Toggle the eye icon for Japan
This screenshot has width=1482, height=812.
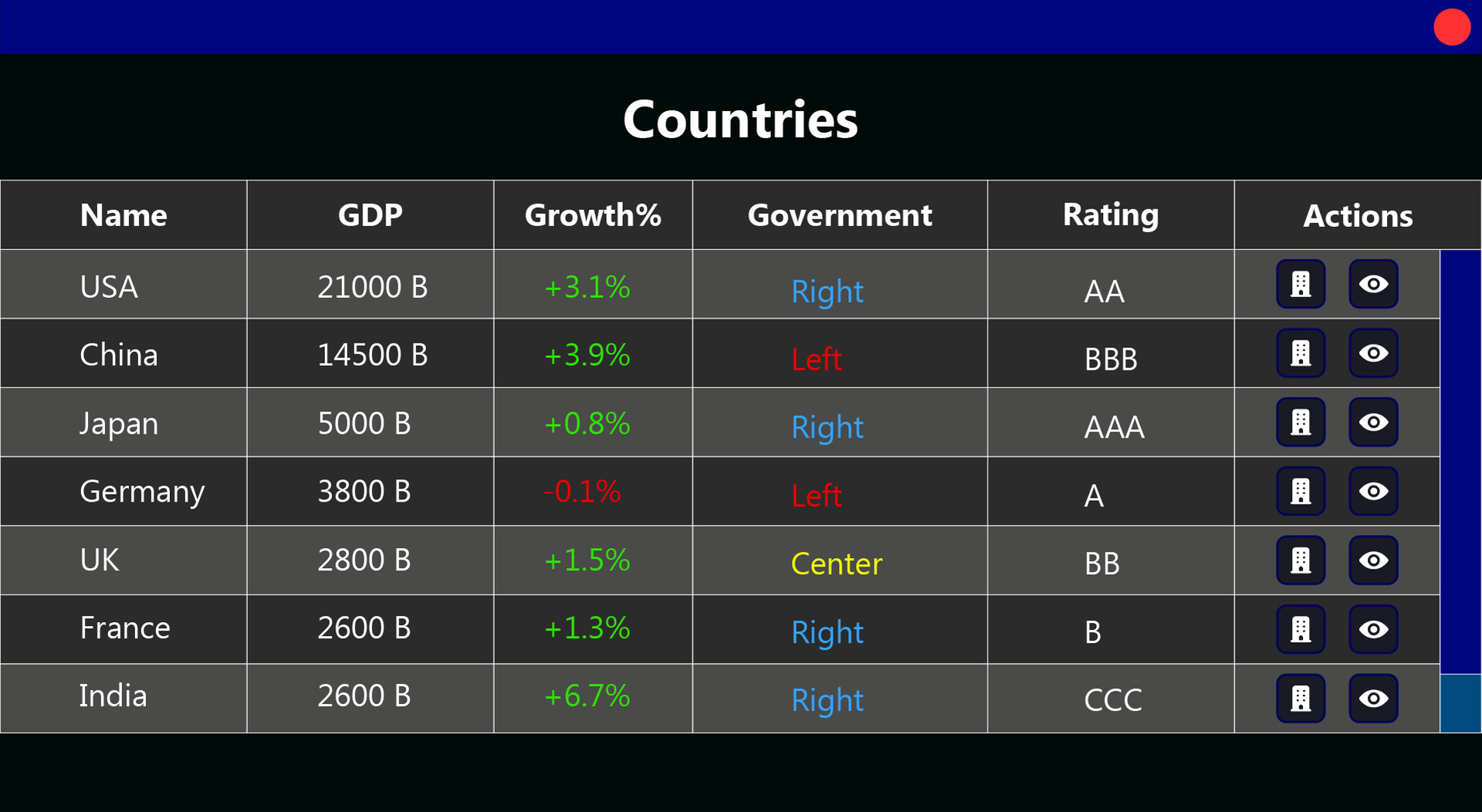[1373, 422]
